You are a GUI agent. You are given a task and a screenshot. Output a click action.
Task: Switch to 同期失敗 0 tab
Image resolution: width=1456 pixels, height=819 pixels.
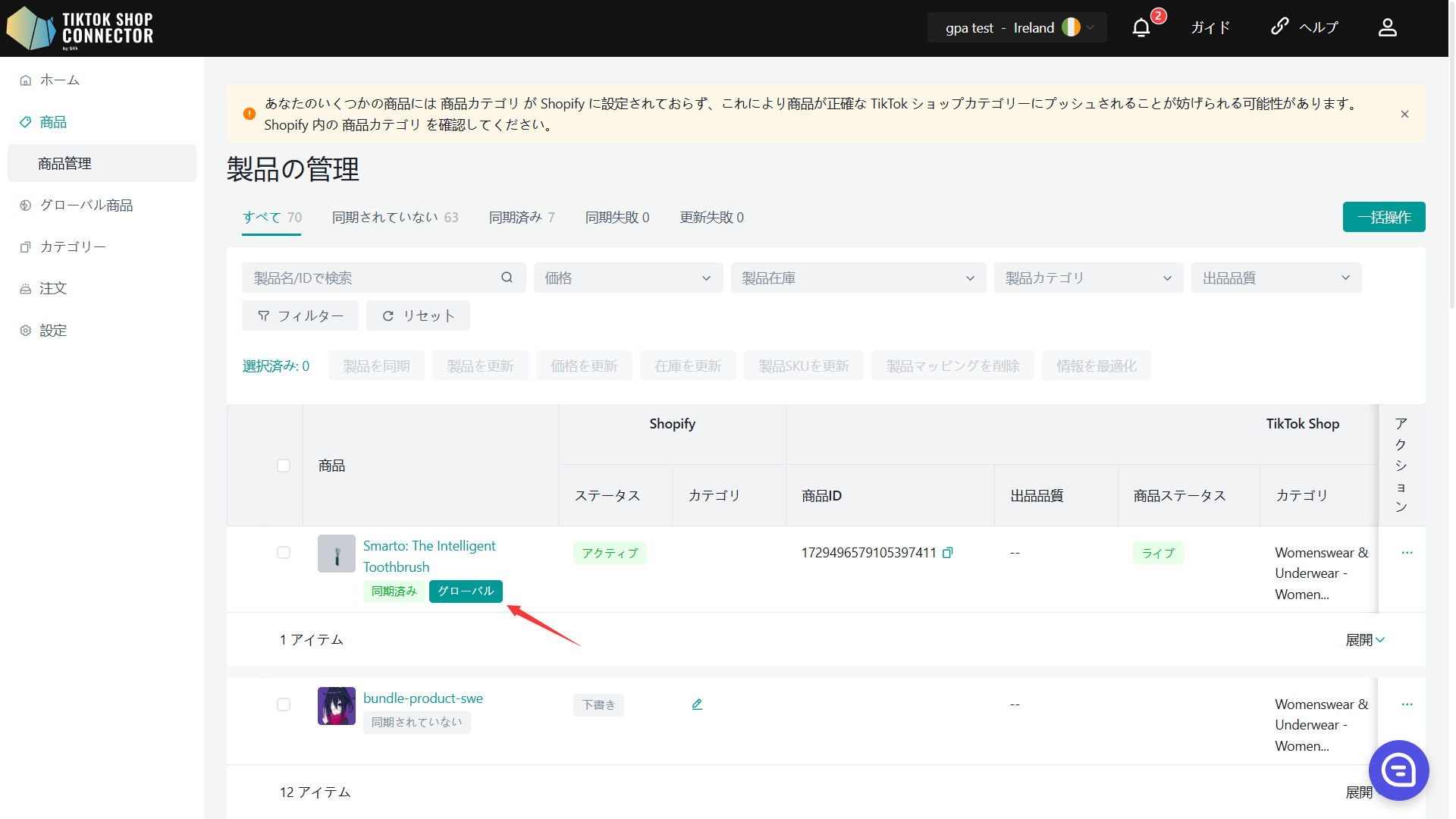(x=617, y=218)
